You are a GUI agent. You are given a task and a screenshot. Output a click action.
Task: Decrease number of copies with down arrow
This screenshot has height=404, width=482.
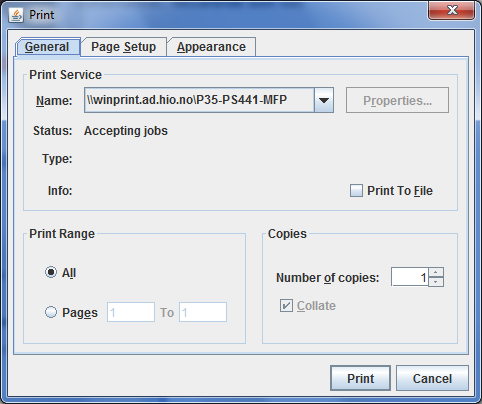[x=436, y=282]
